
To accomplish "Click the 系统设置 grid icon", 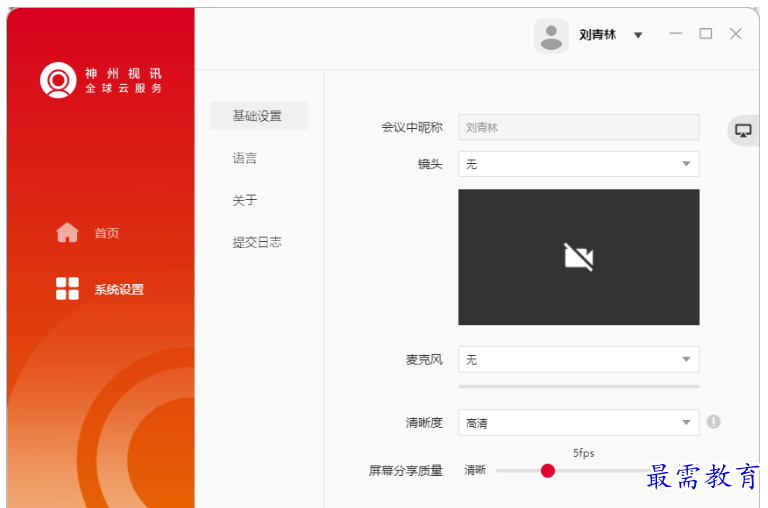I will [67, 289].
